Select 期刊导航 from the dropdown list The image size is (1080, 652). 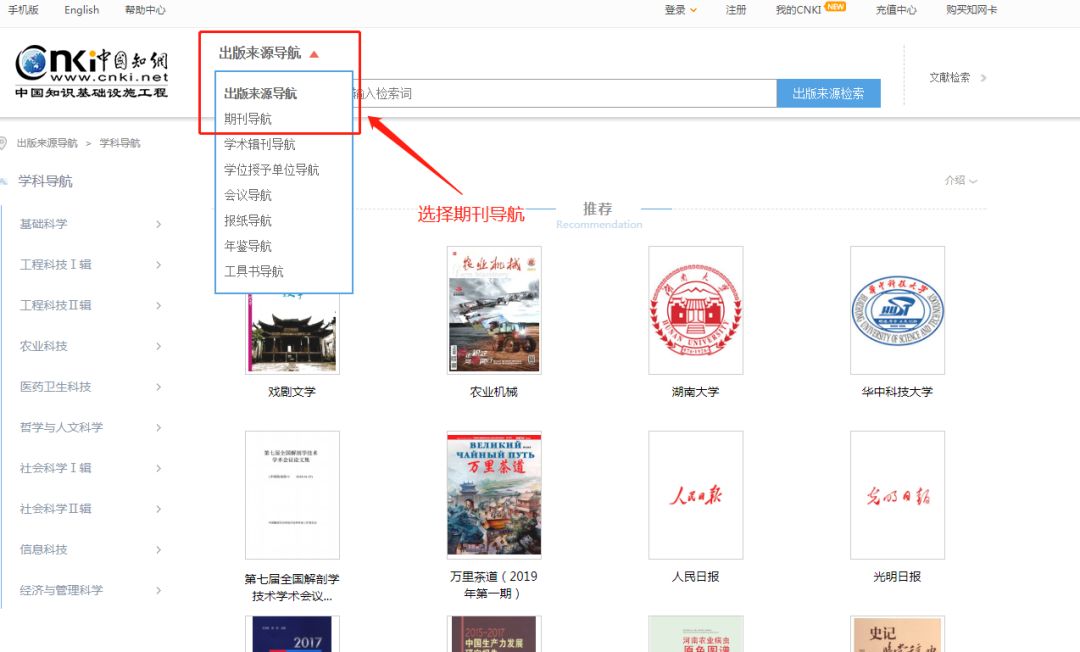(x=248, y=119)
